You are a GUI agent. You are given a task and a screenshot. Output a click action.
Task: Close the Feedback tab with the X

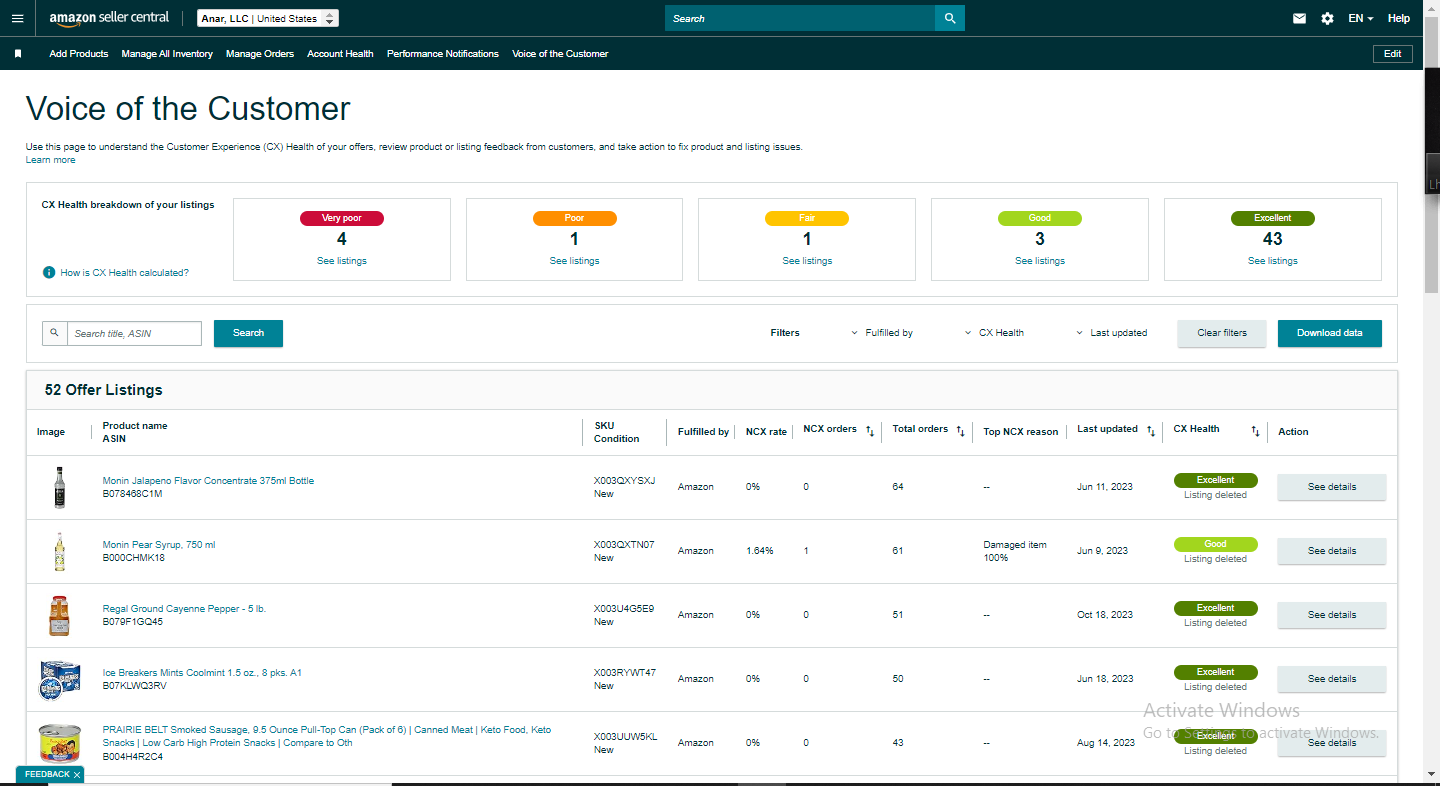[x=77, y=775]
